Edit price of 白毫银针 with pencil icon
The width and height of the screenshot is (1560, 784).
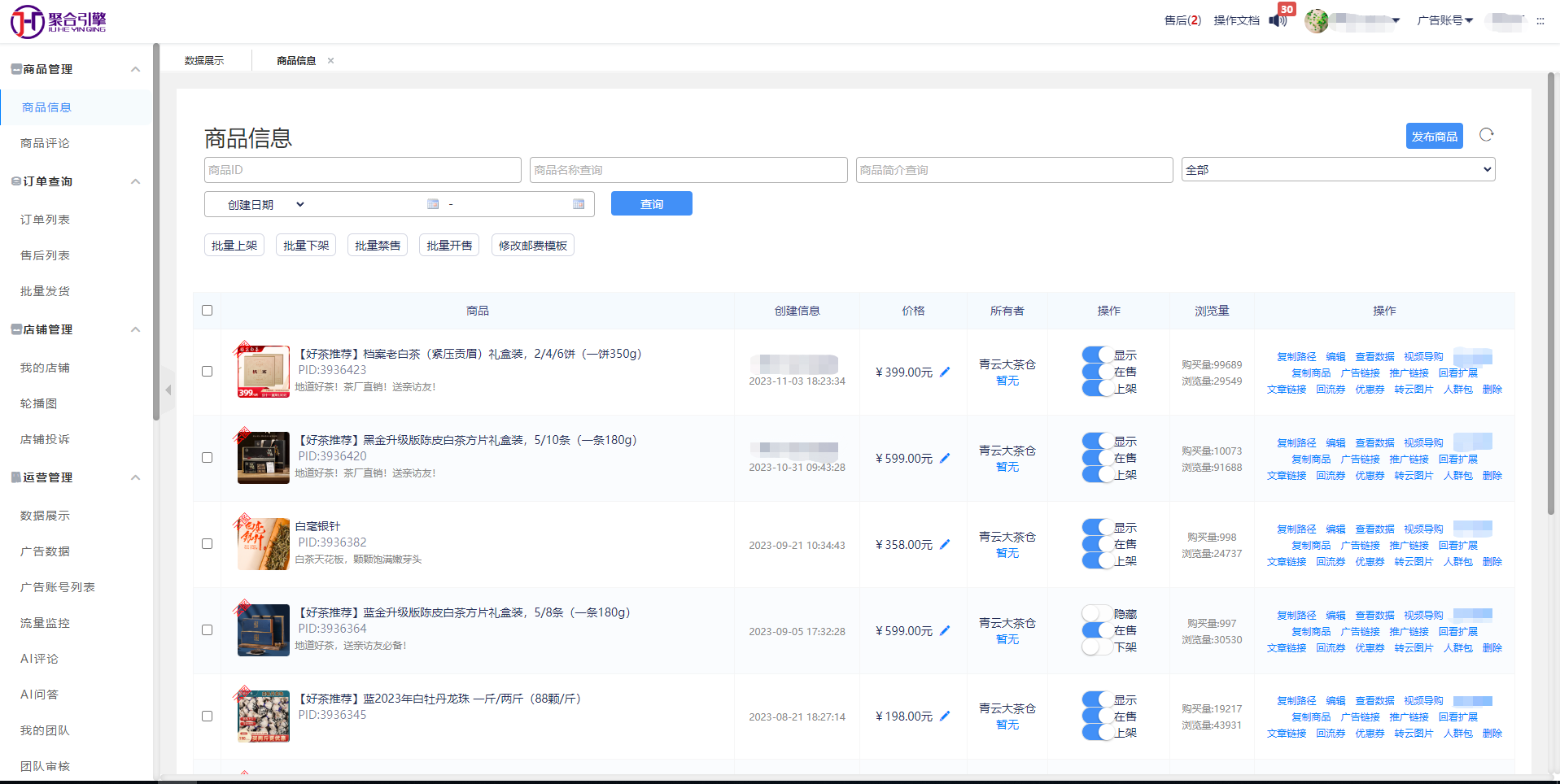pos(945,545)
